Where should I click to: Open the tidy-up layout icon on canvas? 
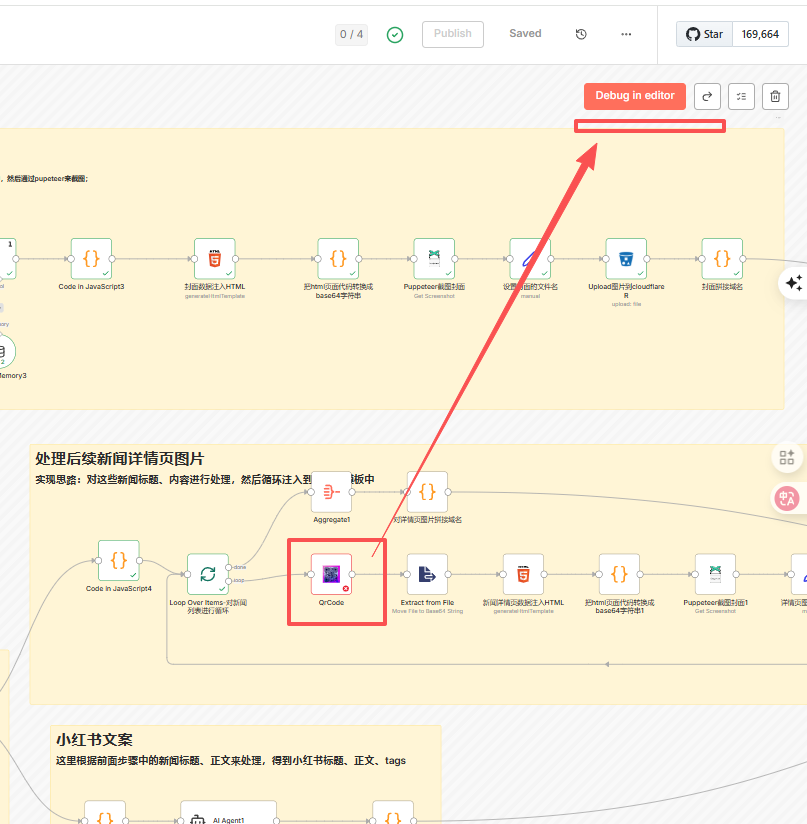click(x=788, y=457)
